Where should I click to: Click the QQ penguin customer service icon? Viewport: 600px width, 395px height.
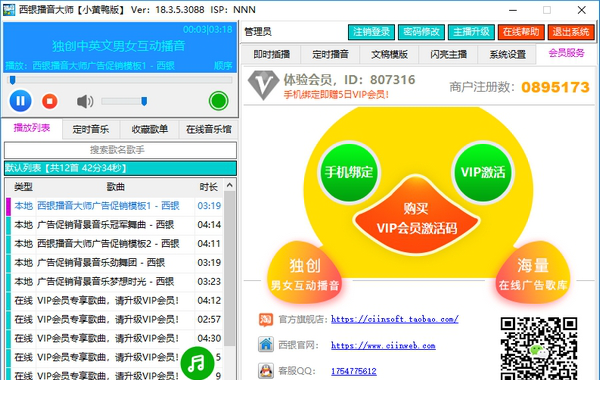(x=266, y=371)
